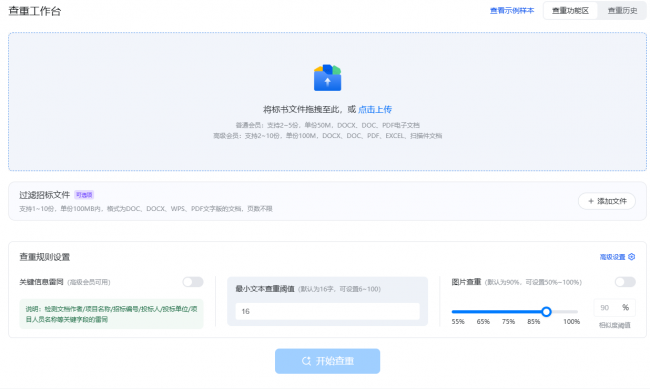Click the plus icon in 添加文件
The width and height of the screenshot is (650, 389).
tap(591, 201)
